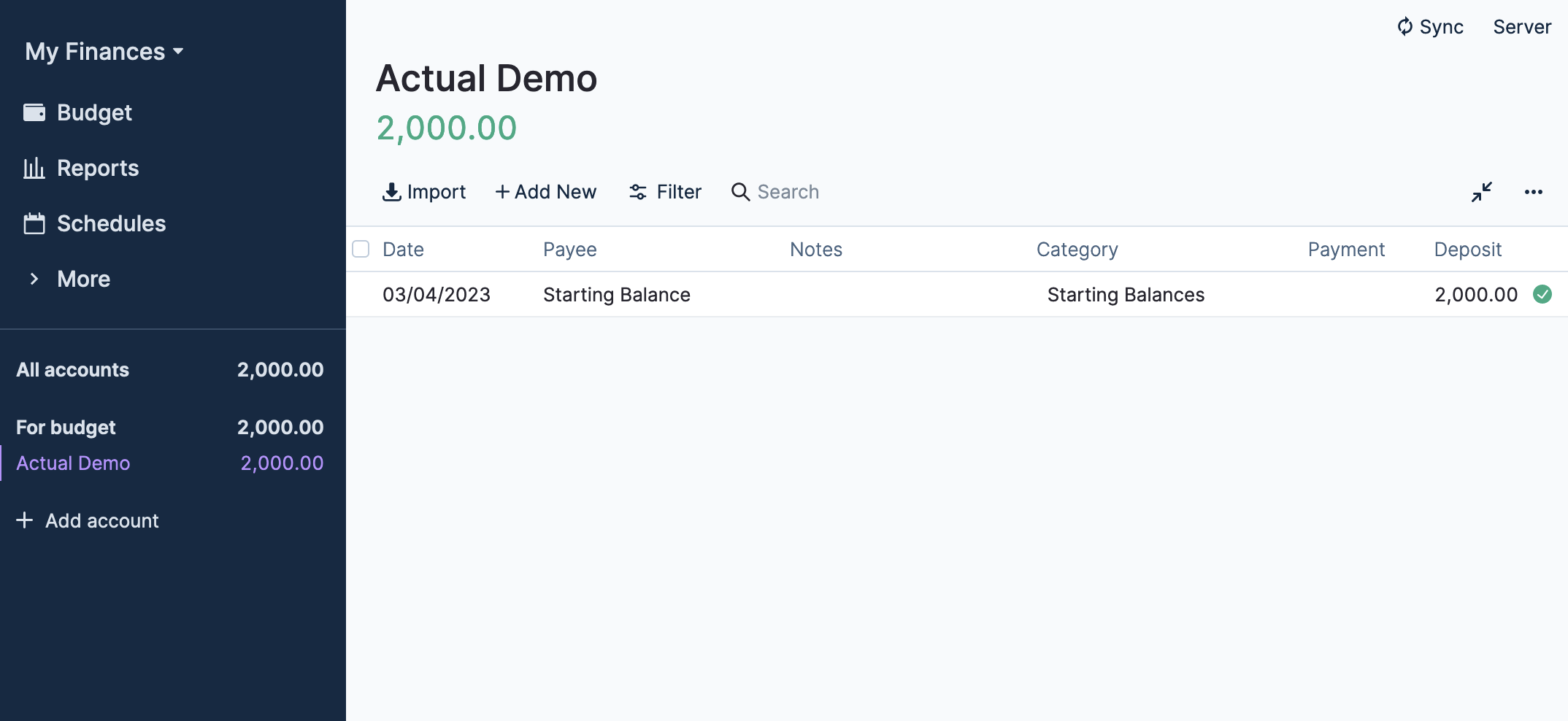Click the Sync refresh icon
The width and height of the screenshot is (1568, 721).
[x=1404, y=27]
